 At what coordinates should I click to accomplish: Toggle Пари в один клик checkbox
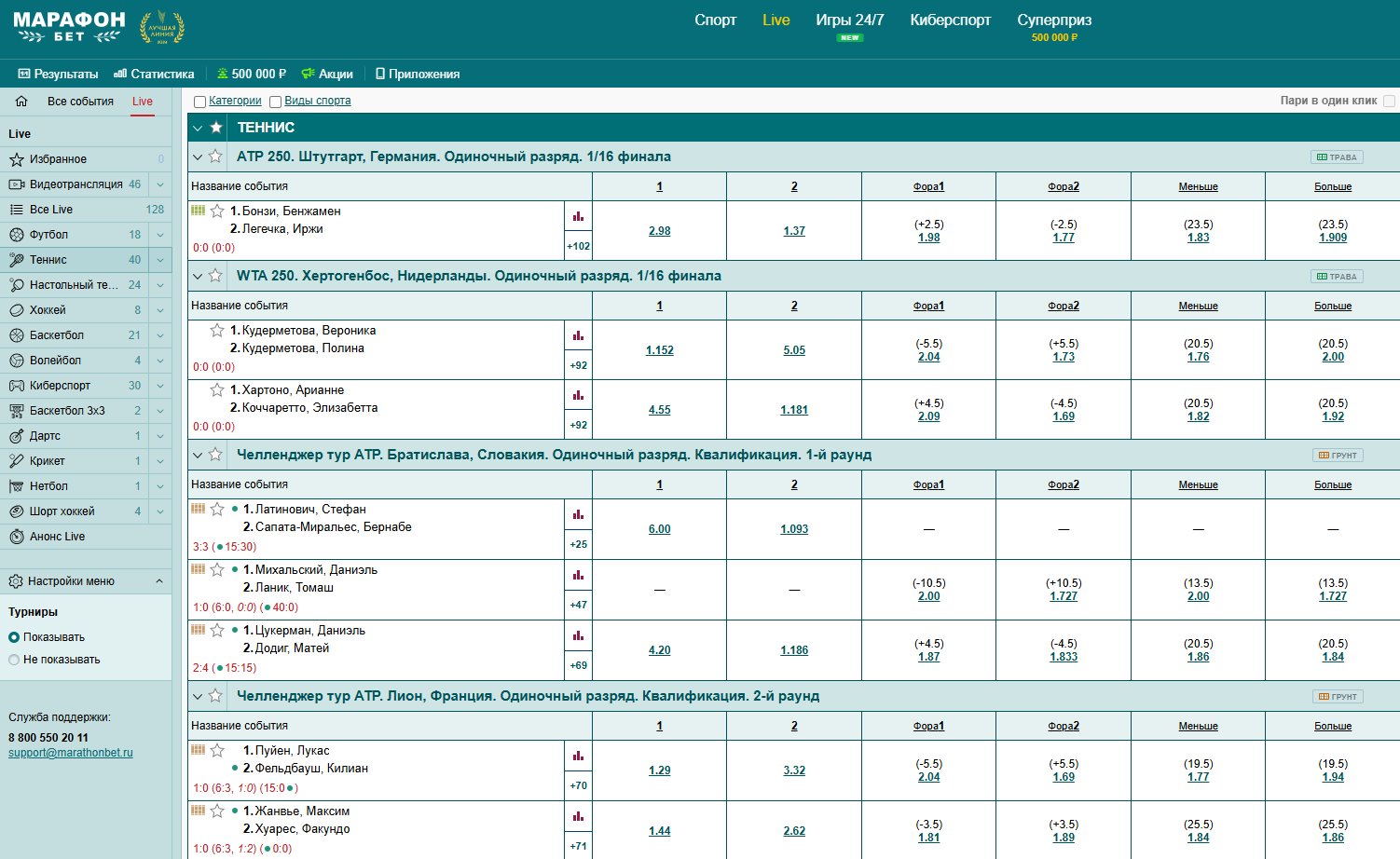pos(1389,101)
